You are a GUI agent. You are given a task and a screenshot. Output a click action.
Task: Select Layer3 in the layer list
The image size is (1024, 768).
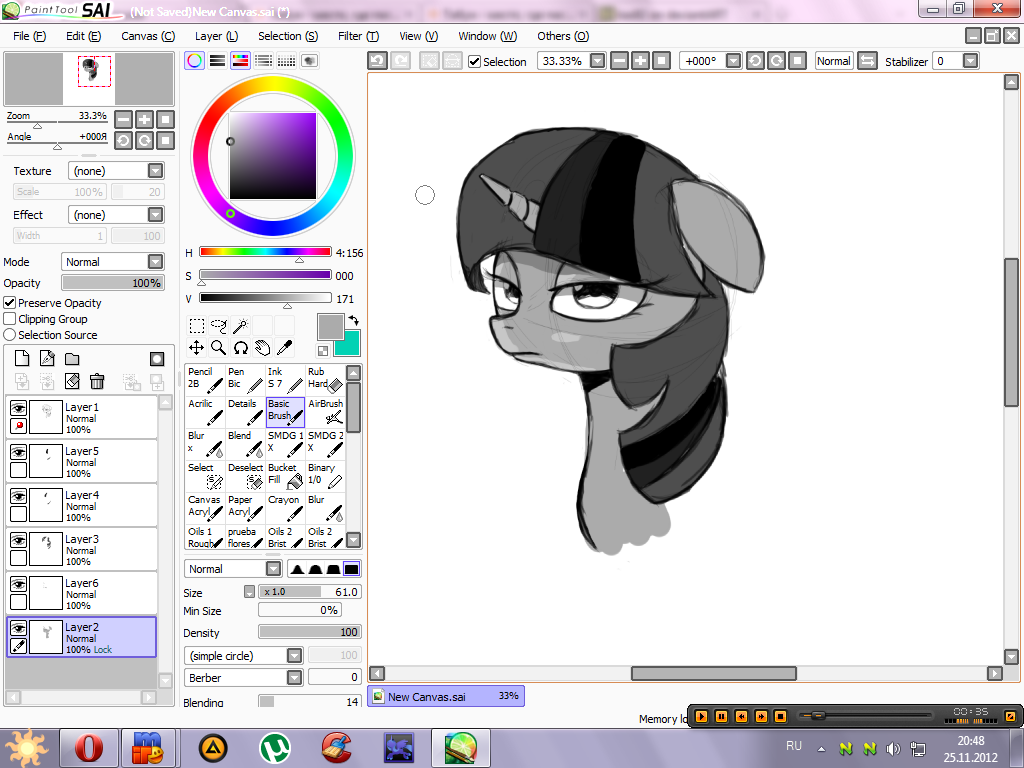coord(82,549)
